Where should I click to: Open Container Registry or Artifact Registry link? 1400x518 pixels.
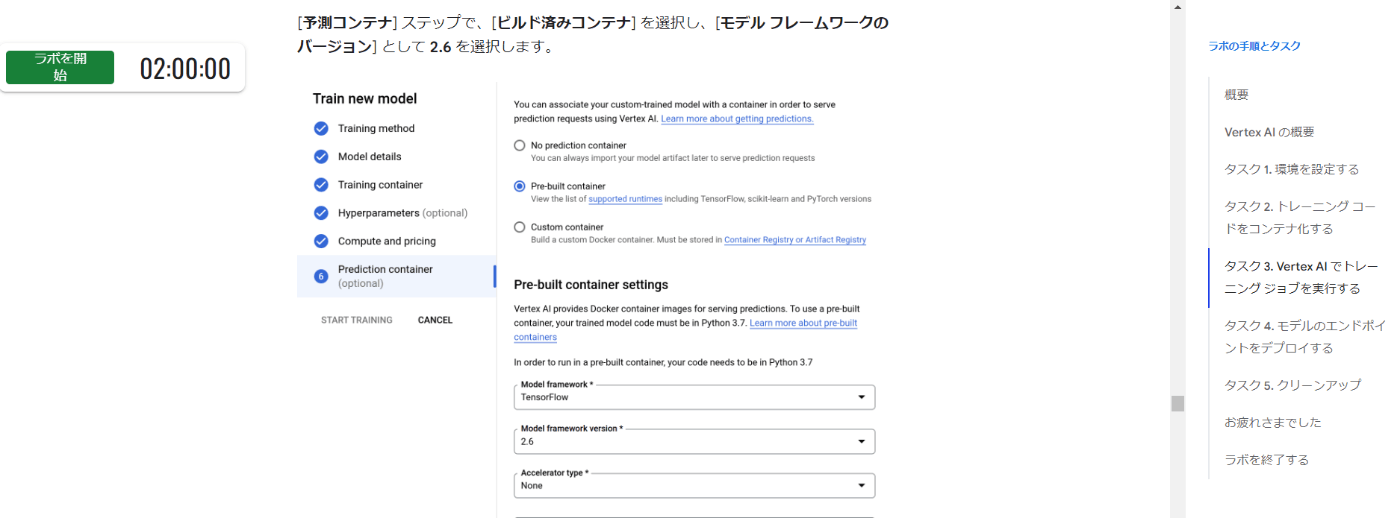pyautogui.click(x=795, y=240)
